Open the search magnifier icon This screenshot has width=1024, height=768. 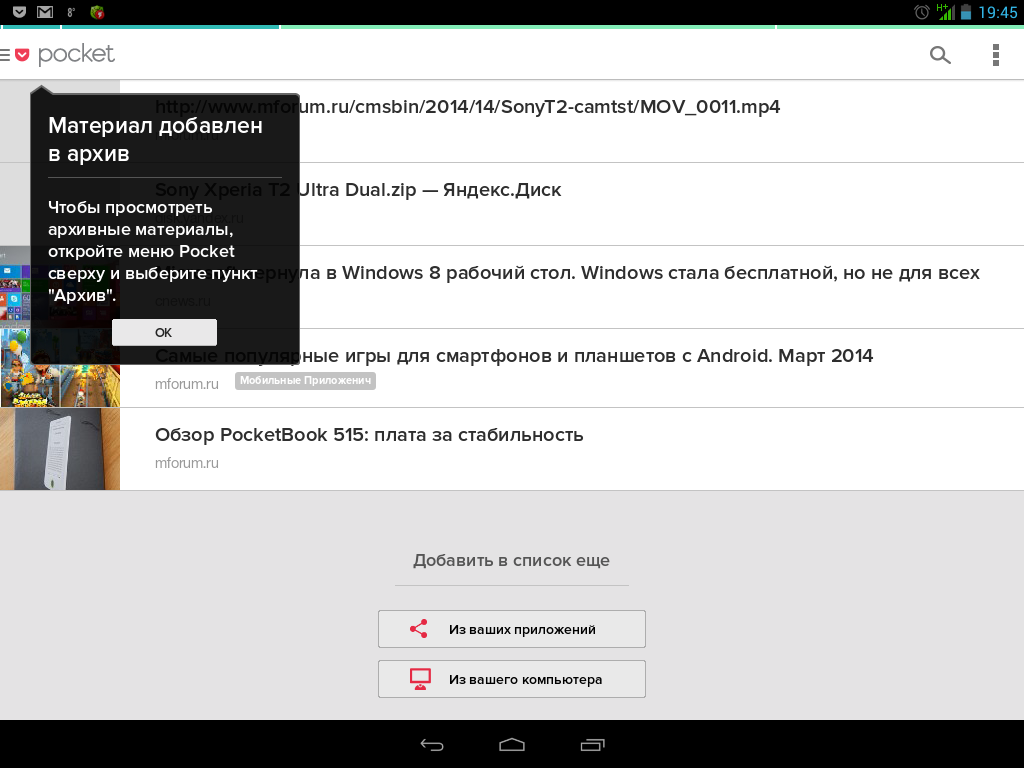coord(940,55)
